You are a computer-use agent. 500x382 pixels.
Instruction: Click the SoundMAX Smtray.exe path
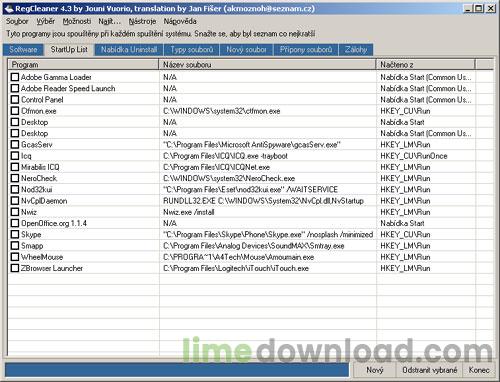point(254,246)
